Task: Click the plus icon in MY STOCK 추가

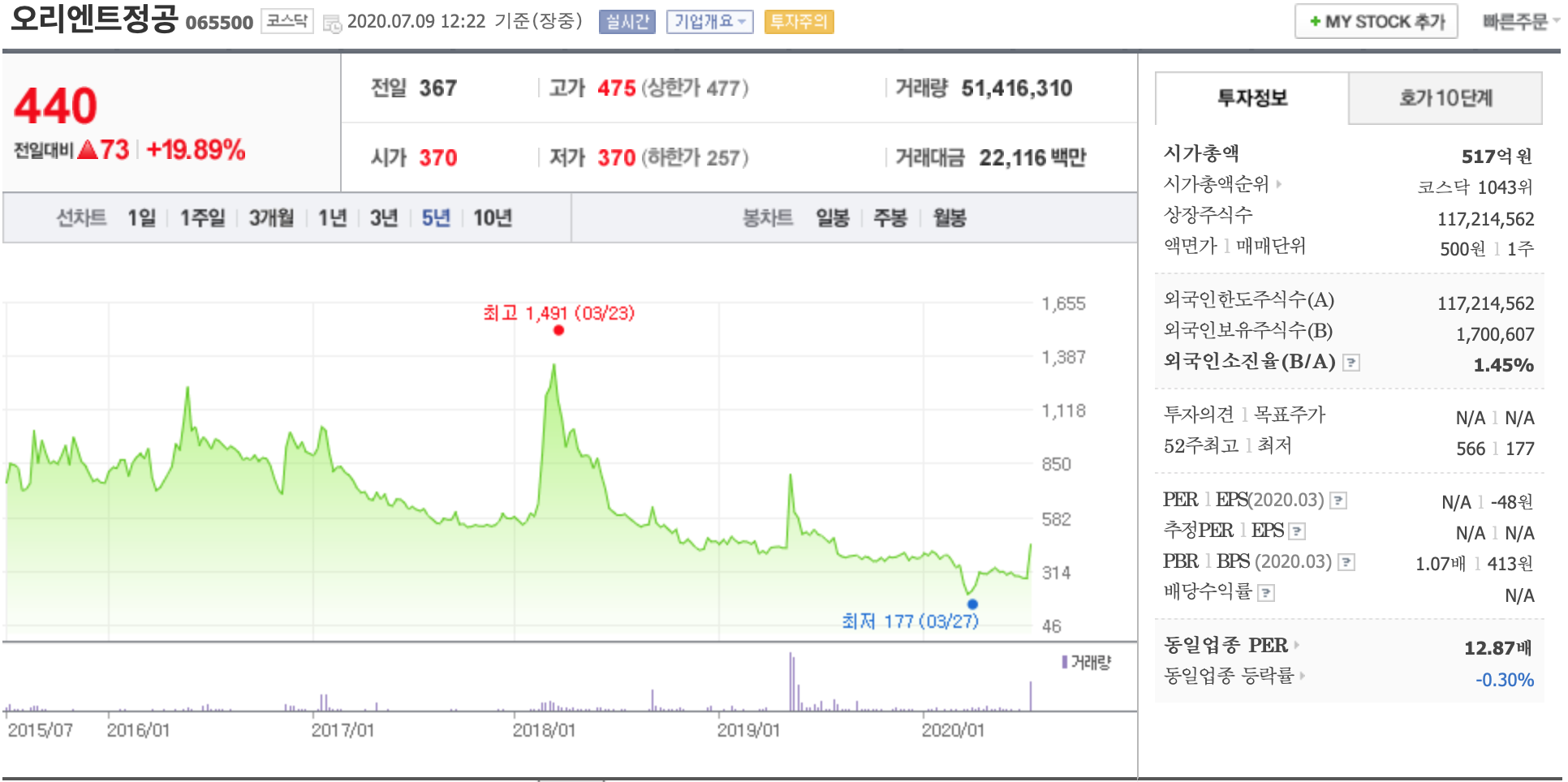Action: (x=1315, y=22)
